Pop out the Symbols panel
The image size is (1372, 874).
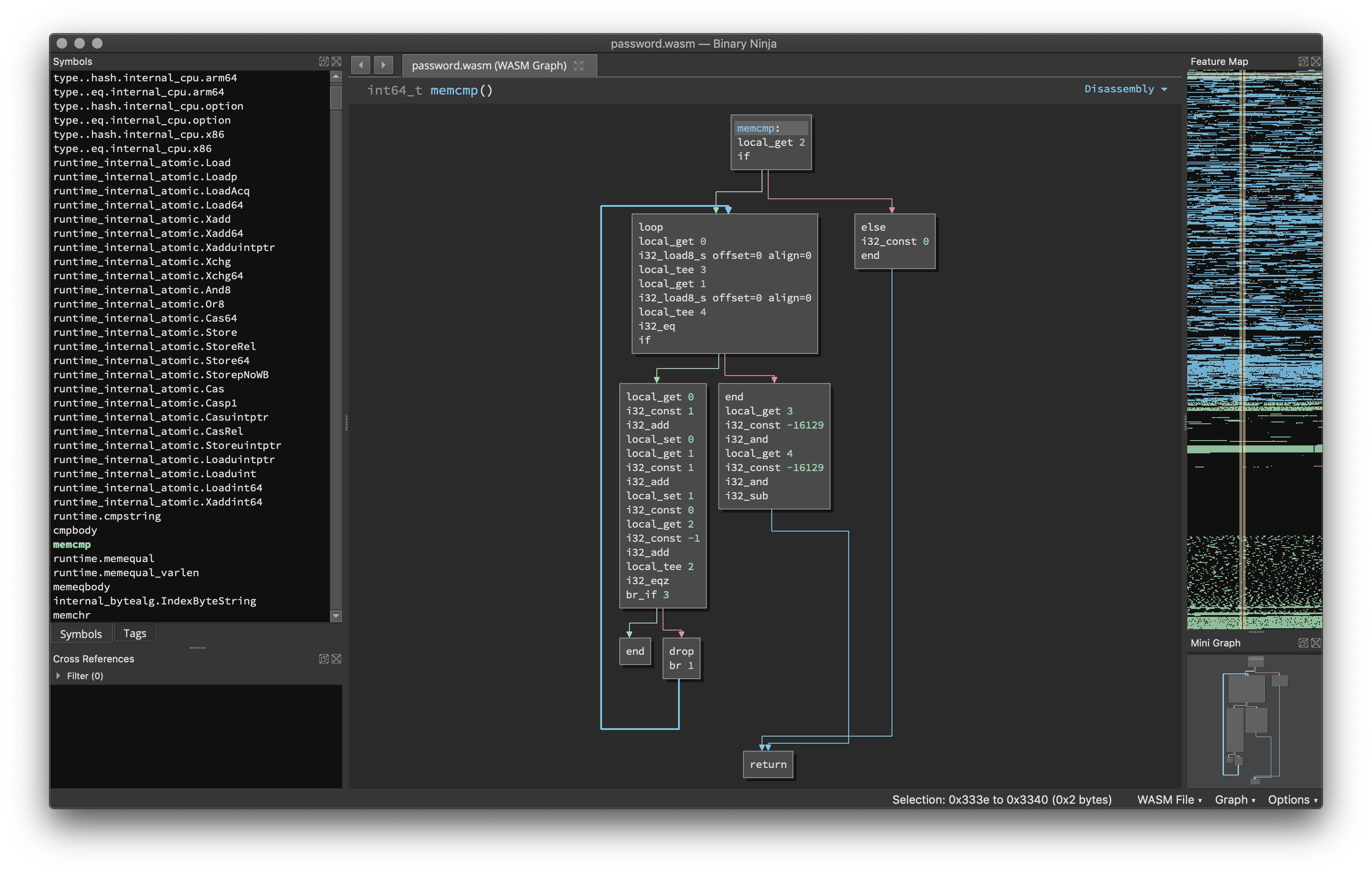click(324, 61)
